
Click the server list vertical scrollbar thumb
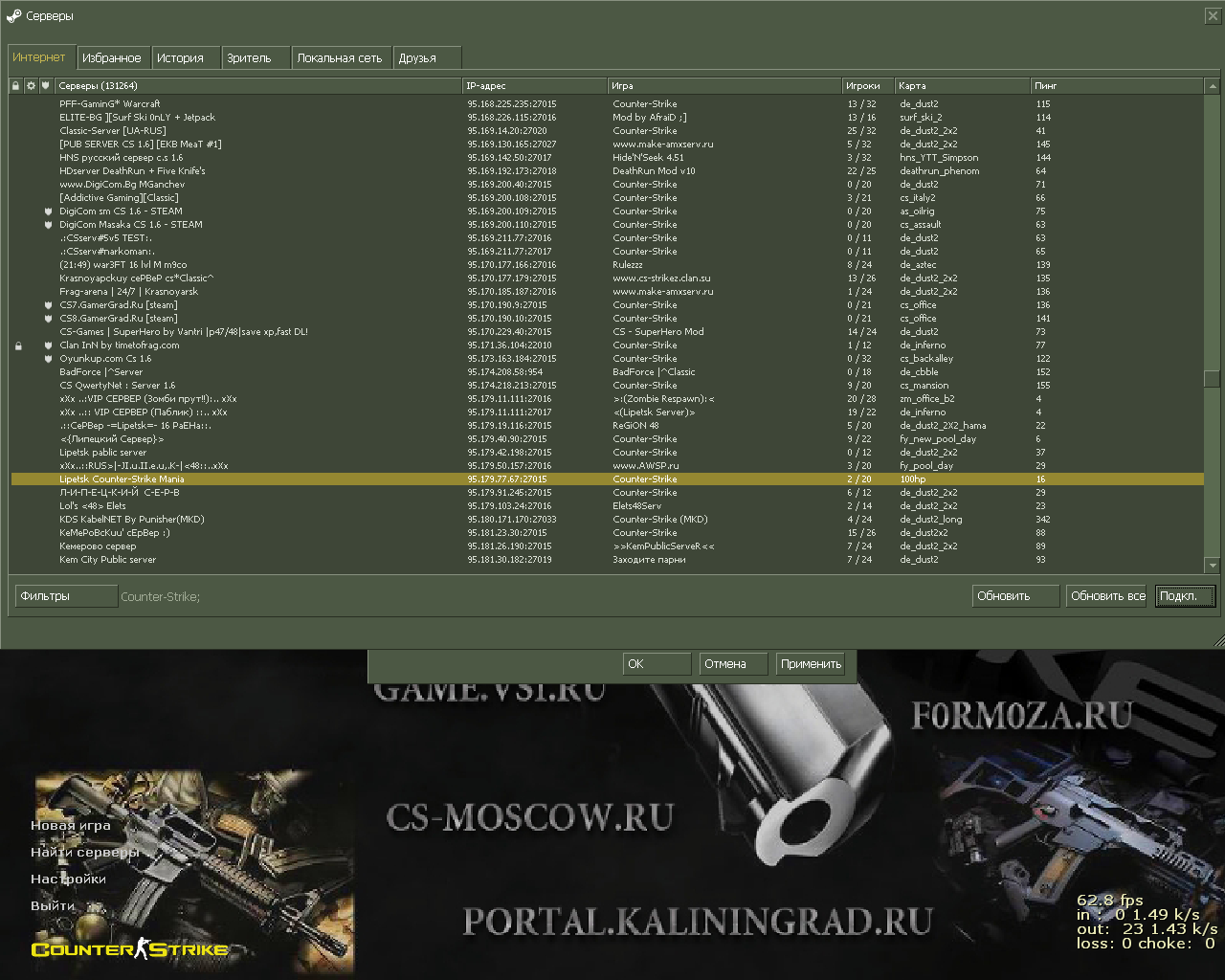[1213, 379]
